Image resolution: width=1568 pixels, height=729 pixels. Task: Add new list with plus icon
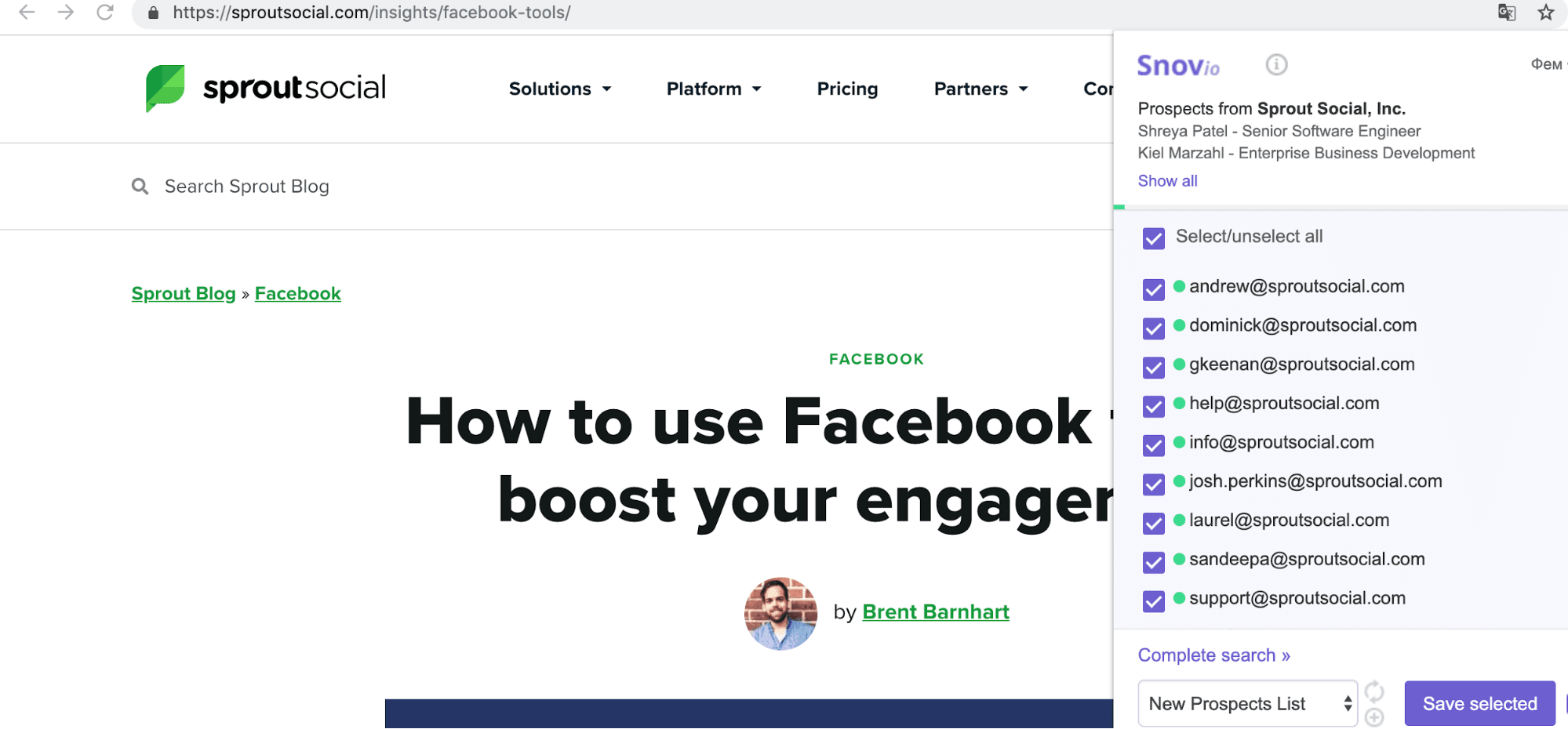pyautogui.click(x=1374, y=717)
